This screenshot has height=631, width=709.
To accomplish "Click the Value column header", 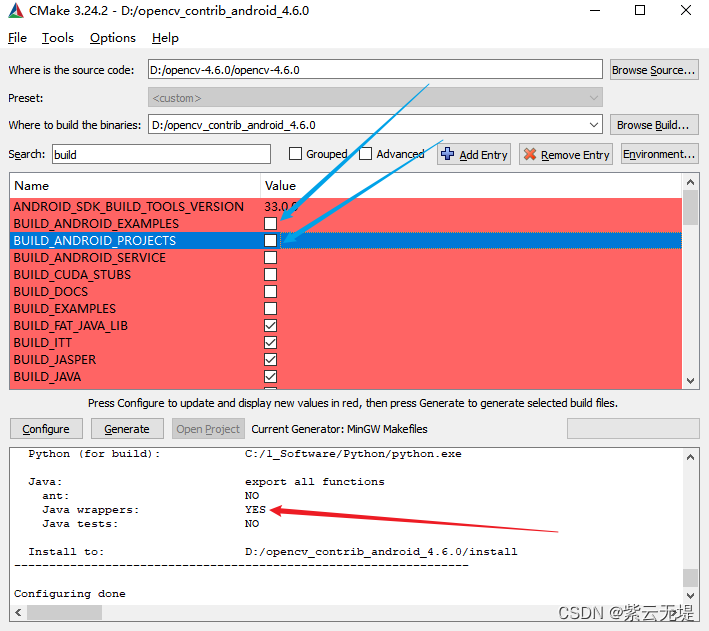I will (471, 185).
